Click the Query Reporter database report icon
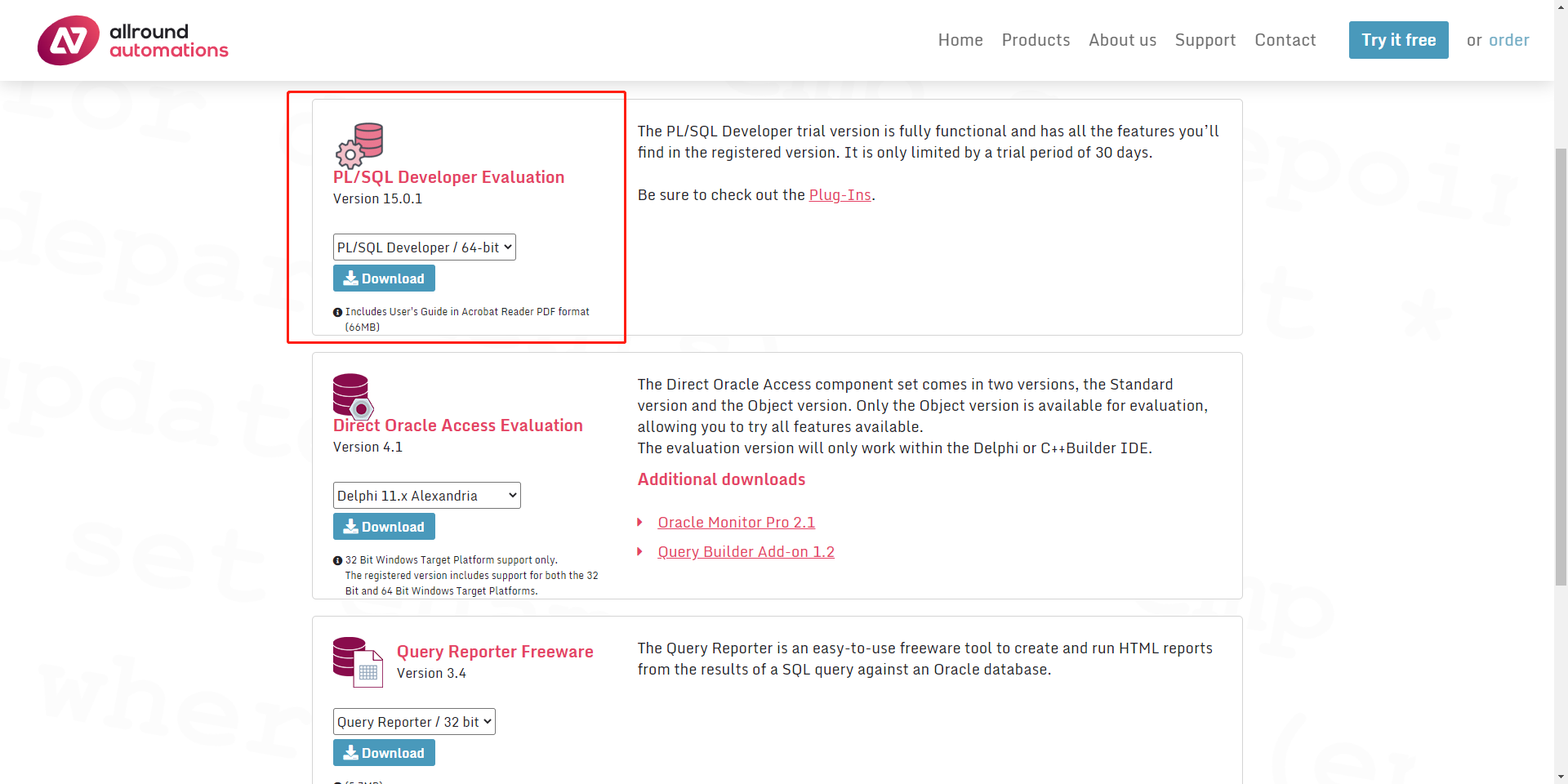 click(358, 661)
